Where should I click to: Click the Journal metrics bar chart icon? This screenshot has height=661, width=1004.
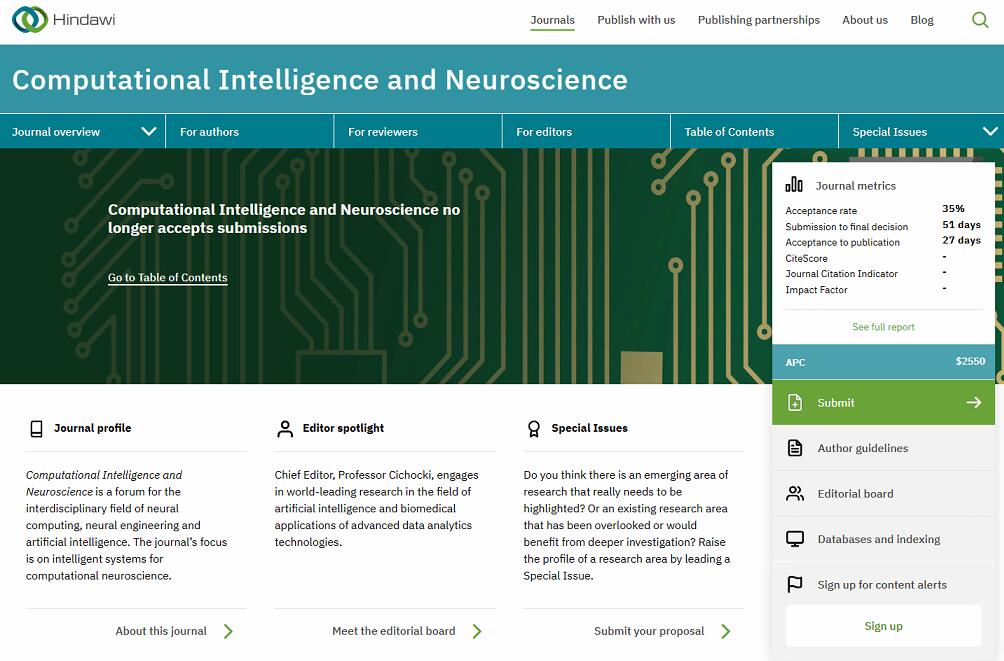(x=794, y=185)
